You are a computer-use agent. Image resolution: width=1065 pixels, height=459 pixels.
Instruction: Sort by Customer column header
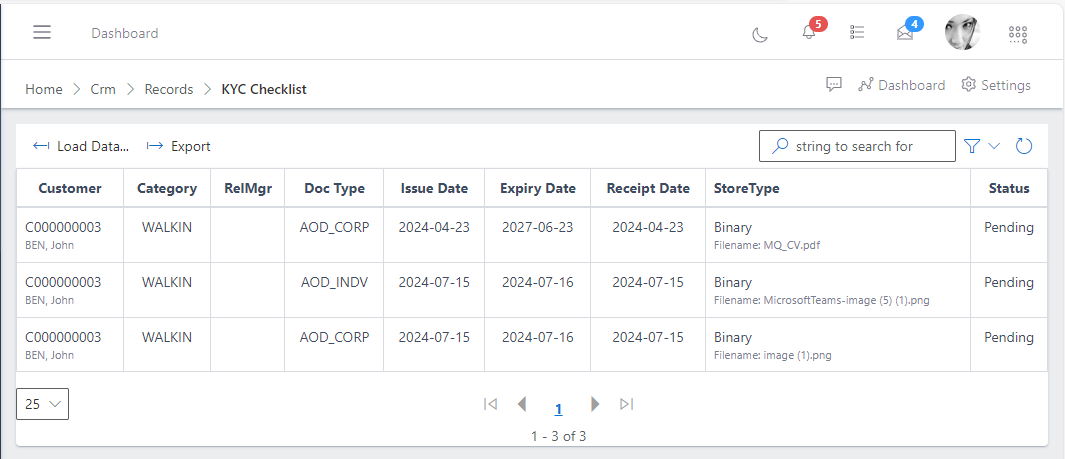[x=70, y=188]
